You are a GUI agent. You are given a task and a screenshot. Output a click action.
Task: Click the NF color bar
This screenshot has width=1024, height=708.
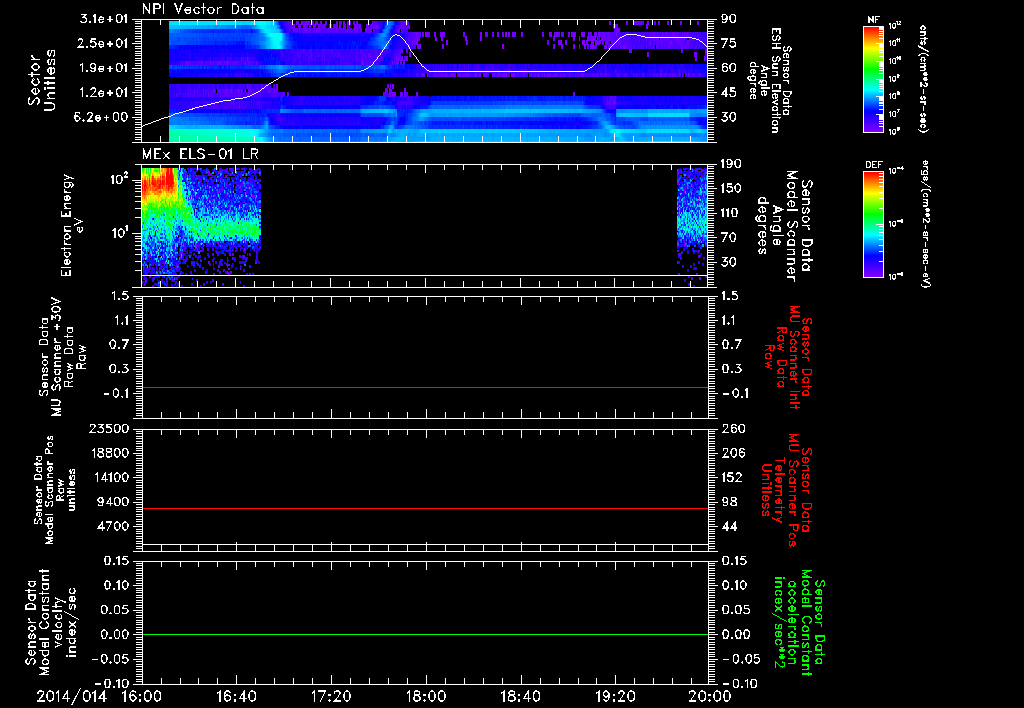873,79
